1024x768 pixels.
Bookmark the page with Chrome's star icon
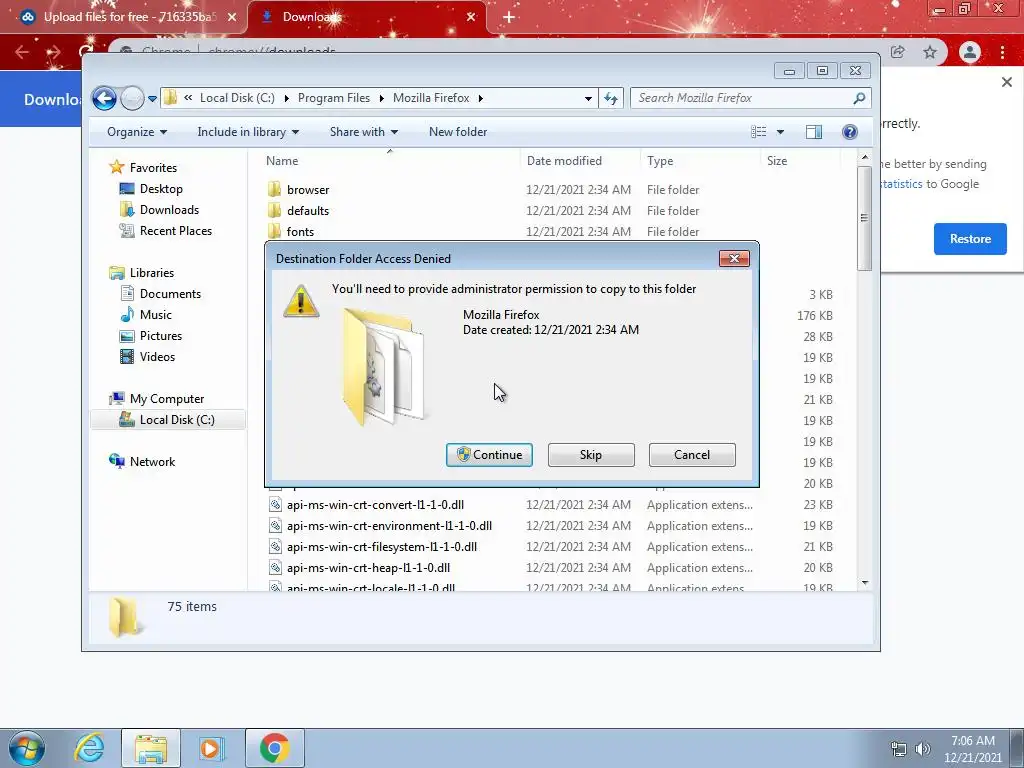pyautogui.click(x=930, y=52)
